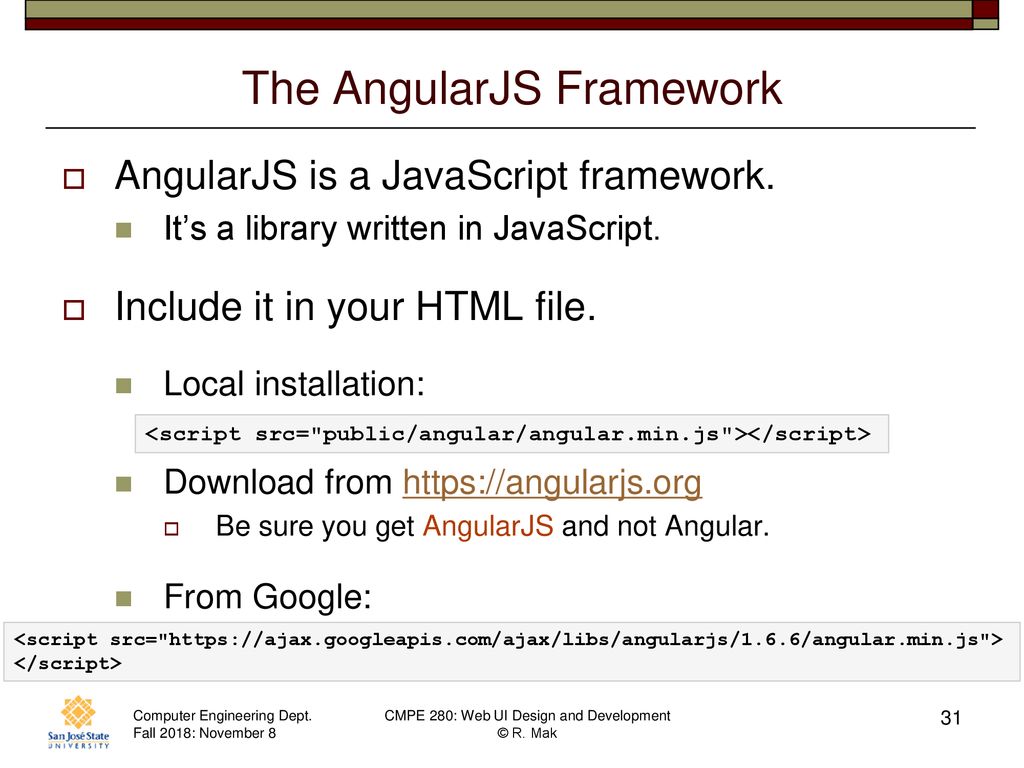The height and width of the screenshot is (768, 1024).
Task: Click the slide number 31
Action: [950, 718]
